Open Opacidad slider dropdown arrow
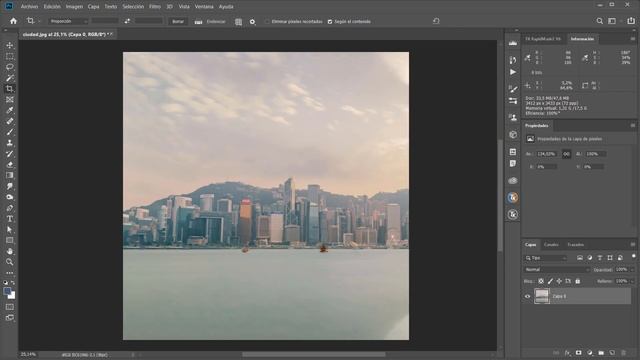The width and height of the screenshot is (640, 360). (x=632, y=270)
